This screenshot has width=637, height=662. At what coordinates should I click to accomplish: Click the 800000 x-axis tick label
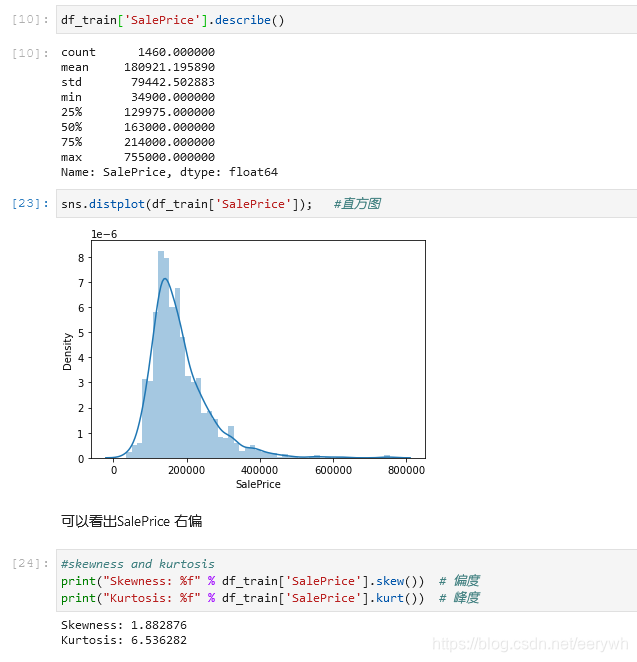[407, 470]
